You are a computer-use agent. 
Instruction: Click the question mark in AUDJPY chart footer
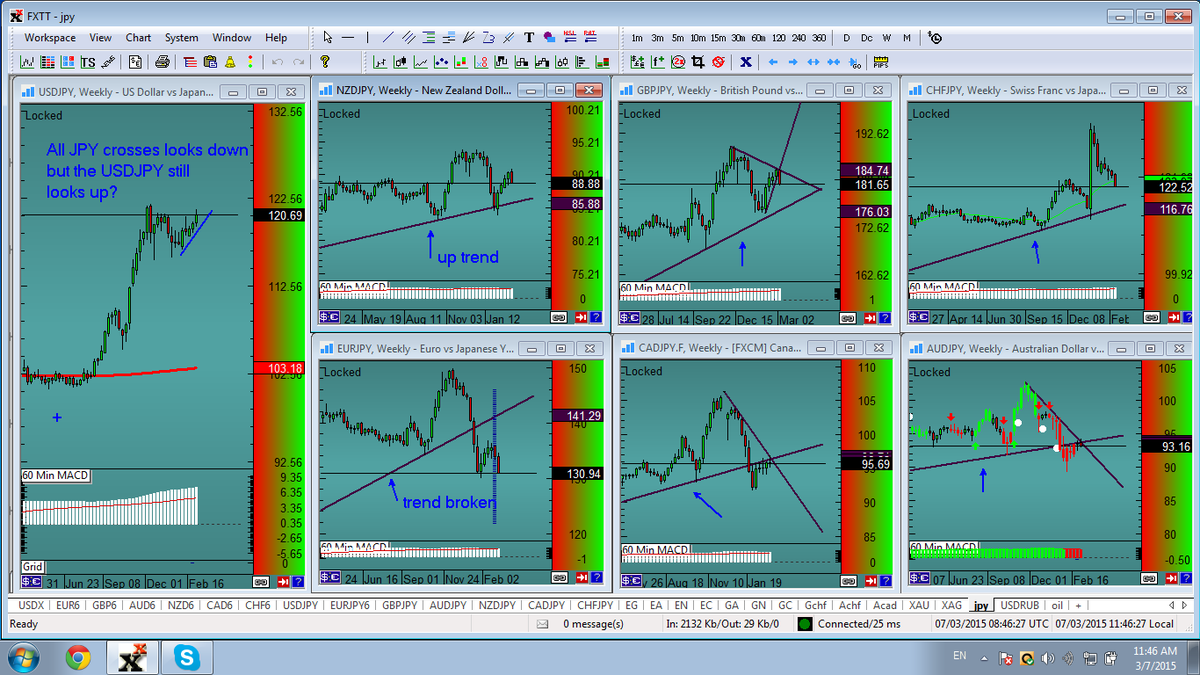(x=1186, y=578)
